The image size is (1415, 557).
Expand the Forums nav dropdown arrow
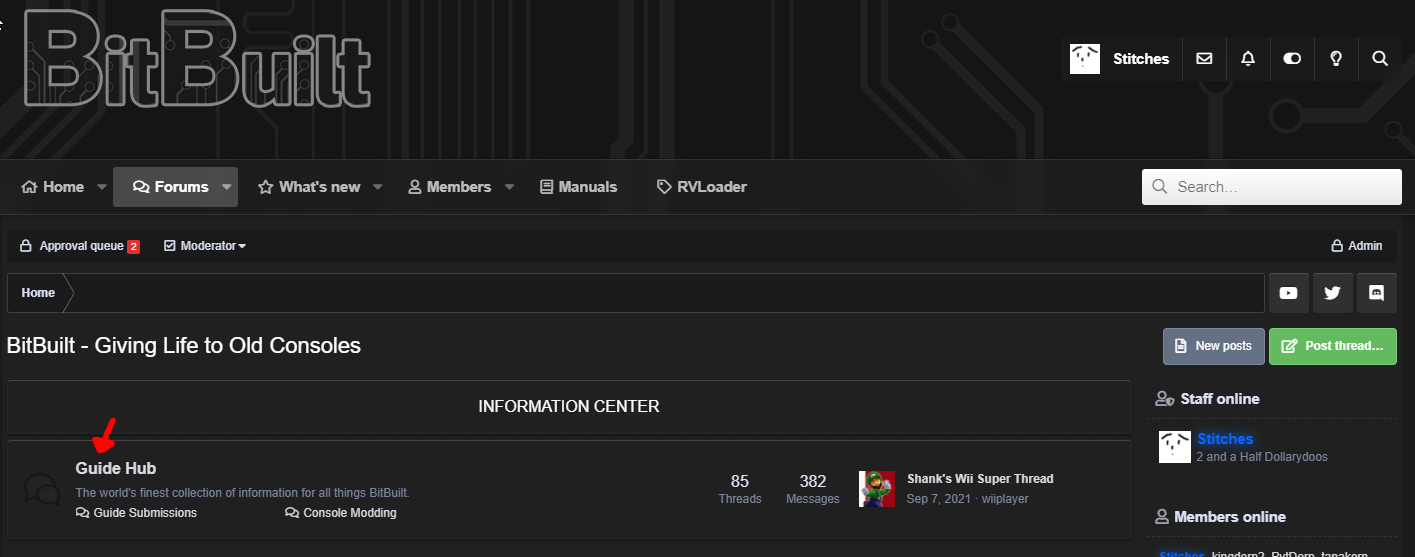227,187
